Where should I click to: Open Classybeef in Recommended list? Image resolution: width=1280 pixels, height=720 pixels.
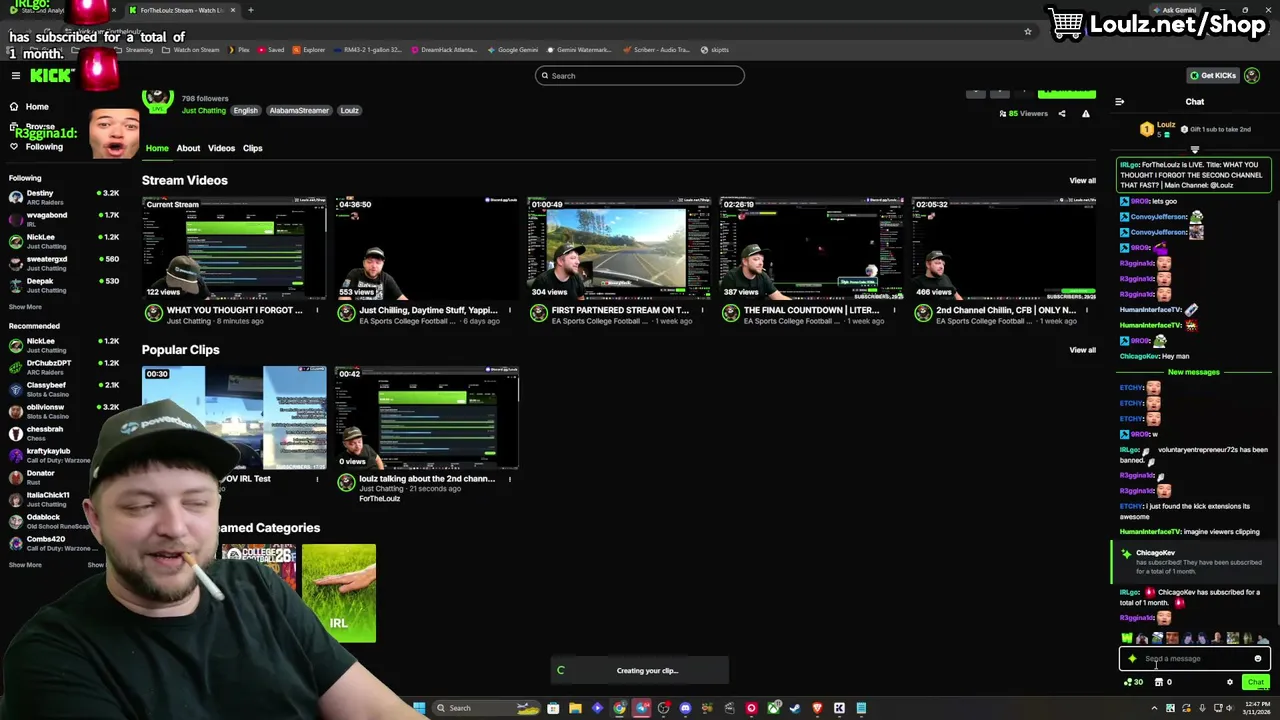coord(63,389)
